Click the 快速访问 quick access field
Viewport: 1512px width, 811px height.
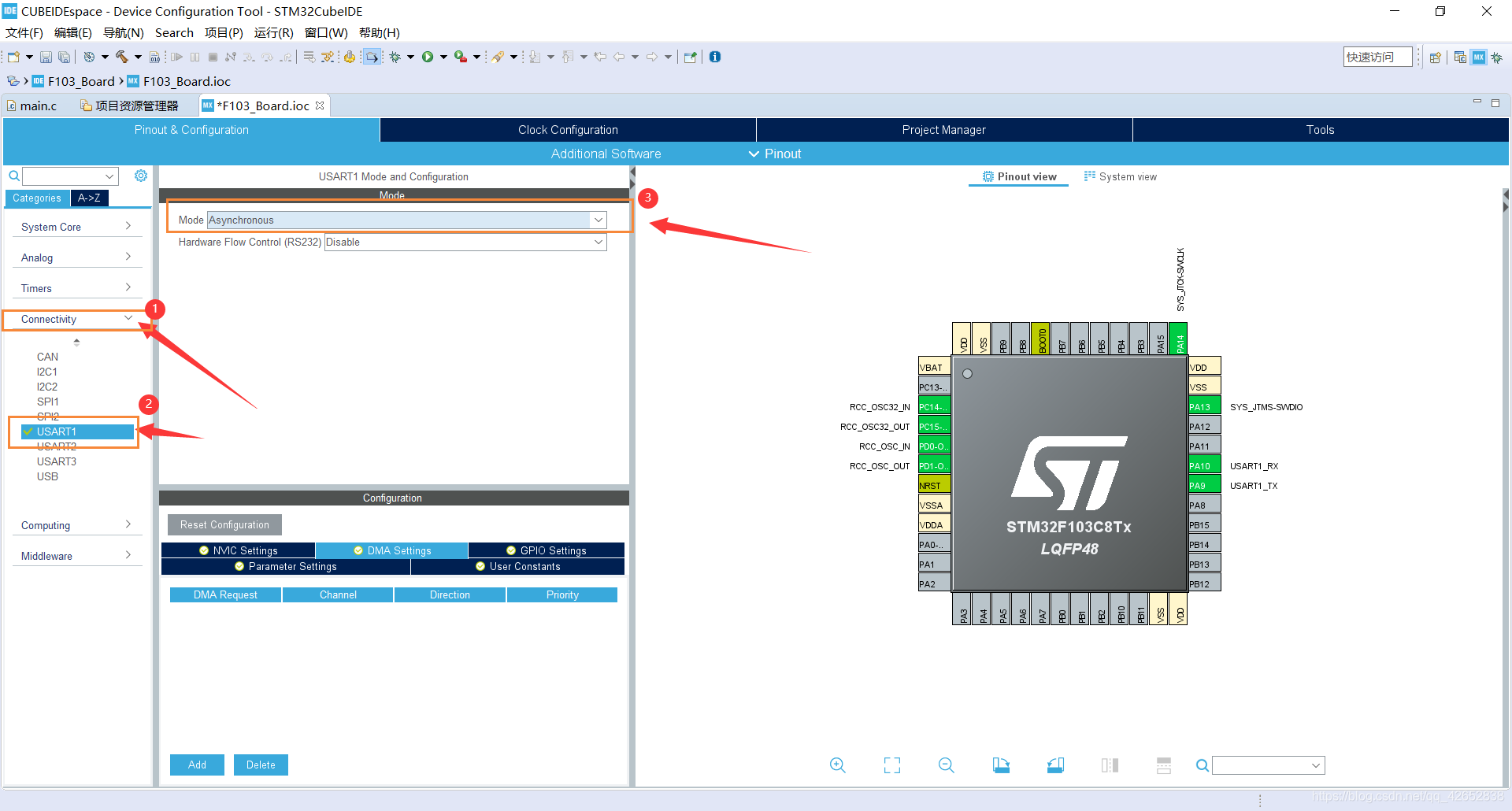[1377, 57]
